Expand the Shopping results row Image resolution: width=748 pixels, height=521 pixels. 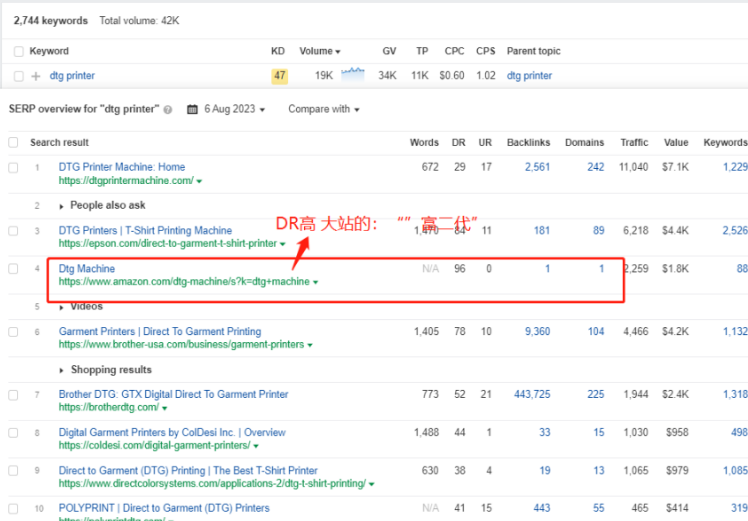(x=63, y=370)
